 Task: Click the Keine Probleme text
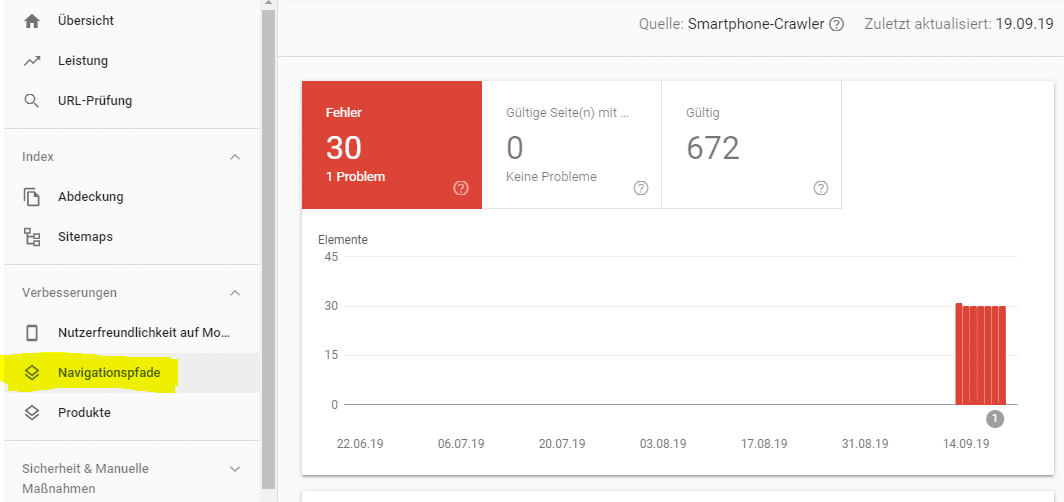(x=552, y=177)
